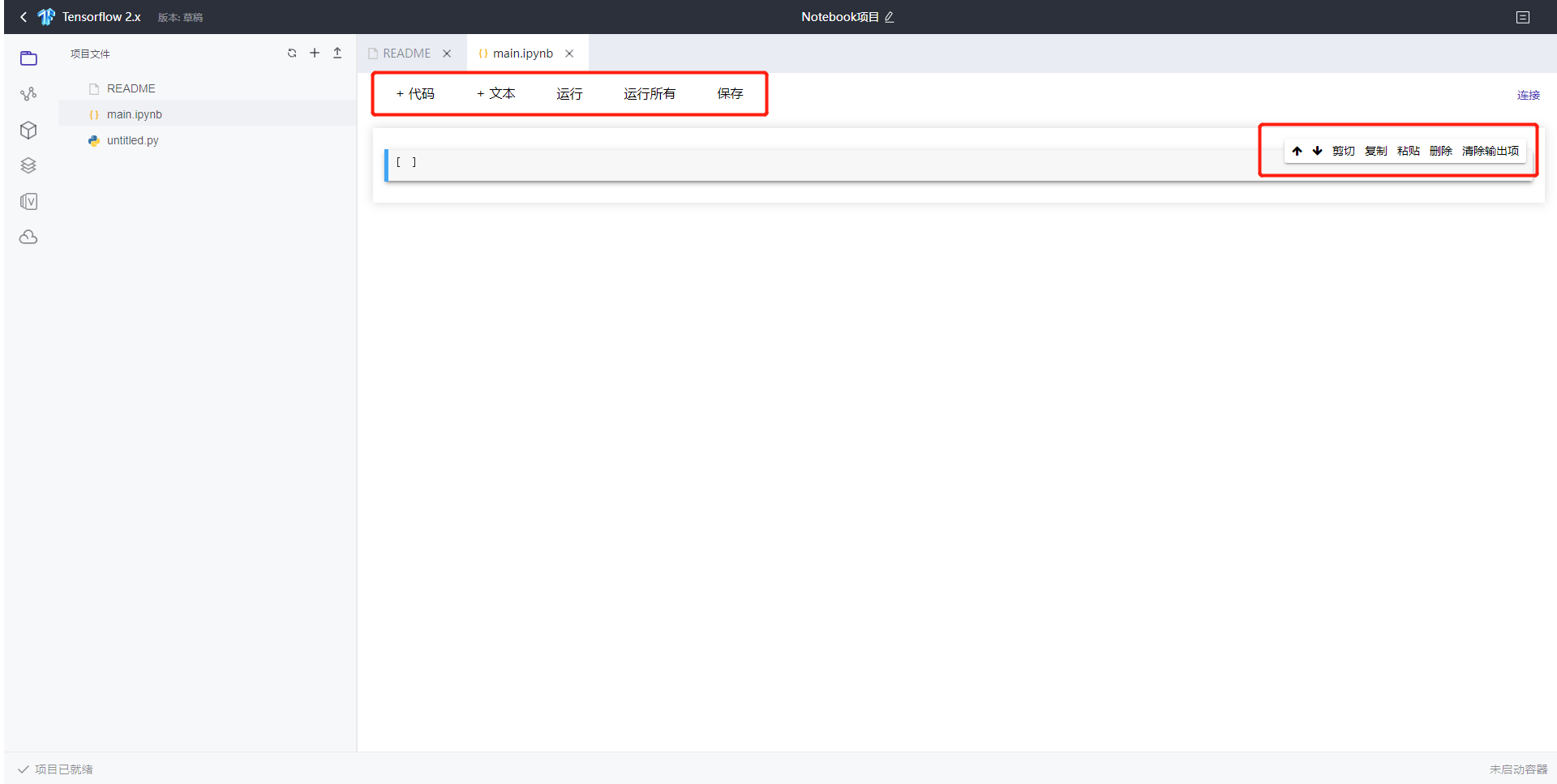Open the versions 'V' panel icon

pyautogui.click(x=28, y=201)
